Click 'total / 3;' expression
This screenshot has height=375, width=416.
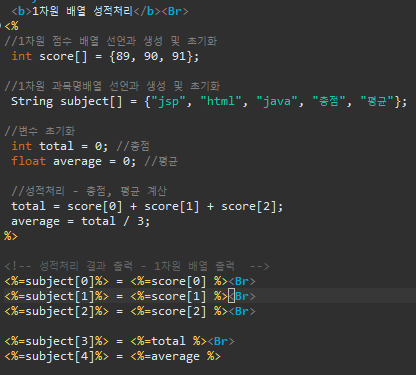click(x=116, y=221)
